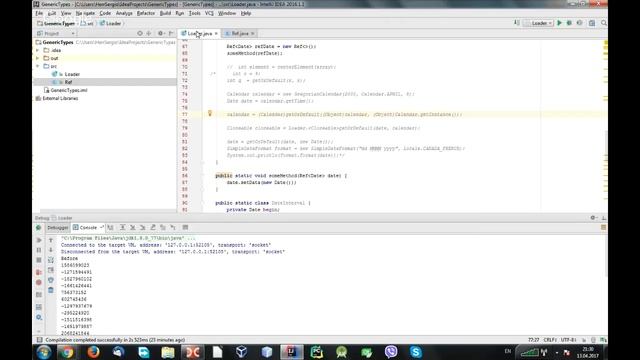Open Viber from taskbar

(x=391, y=352)
